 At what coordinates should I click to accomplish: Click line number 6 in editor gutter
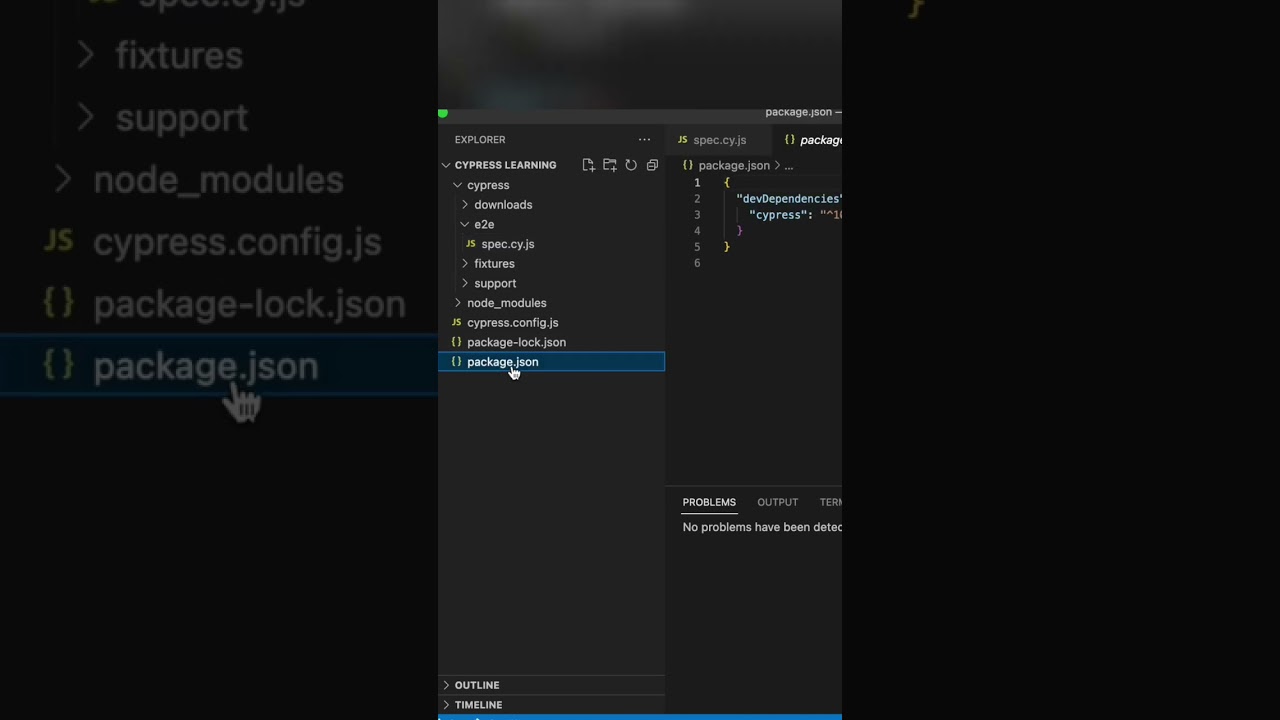697,263
